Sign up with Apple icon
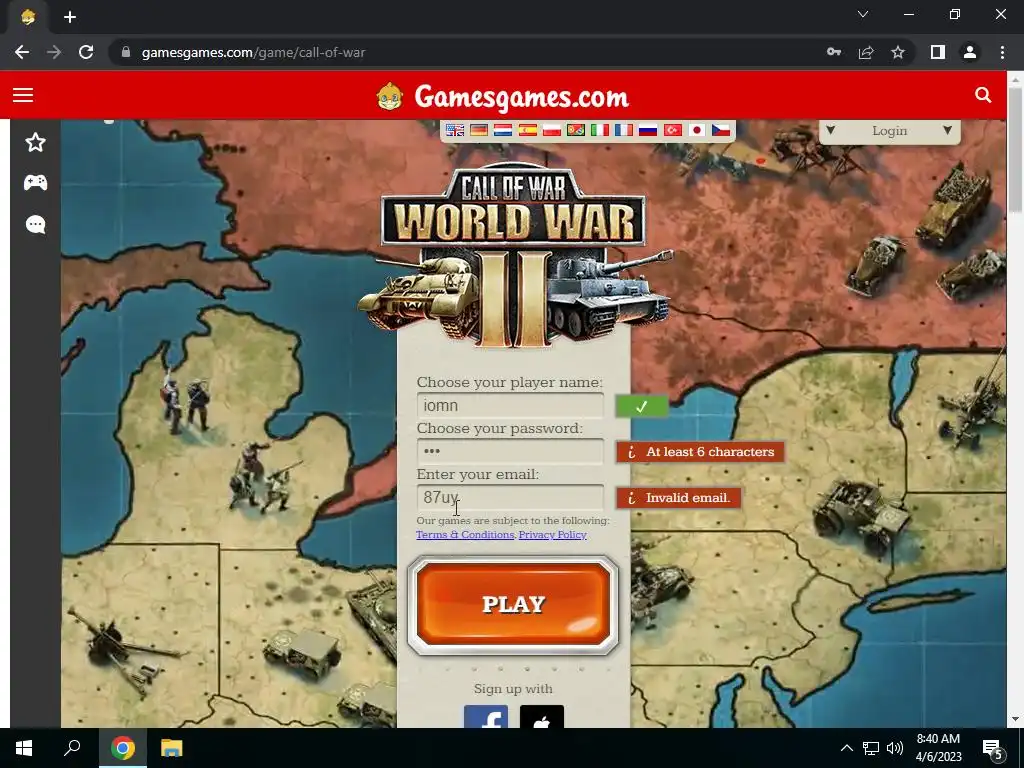The image size is (1024, 768). [542, 716]
